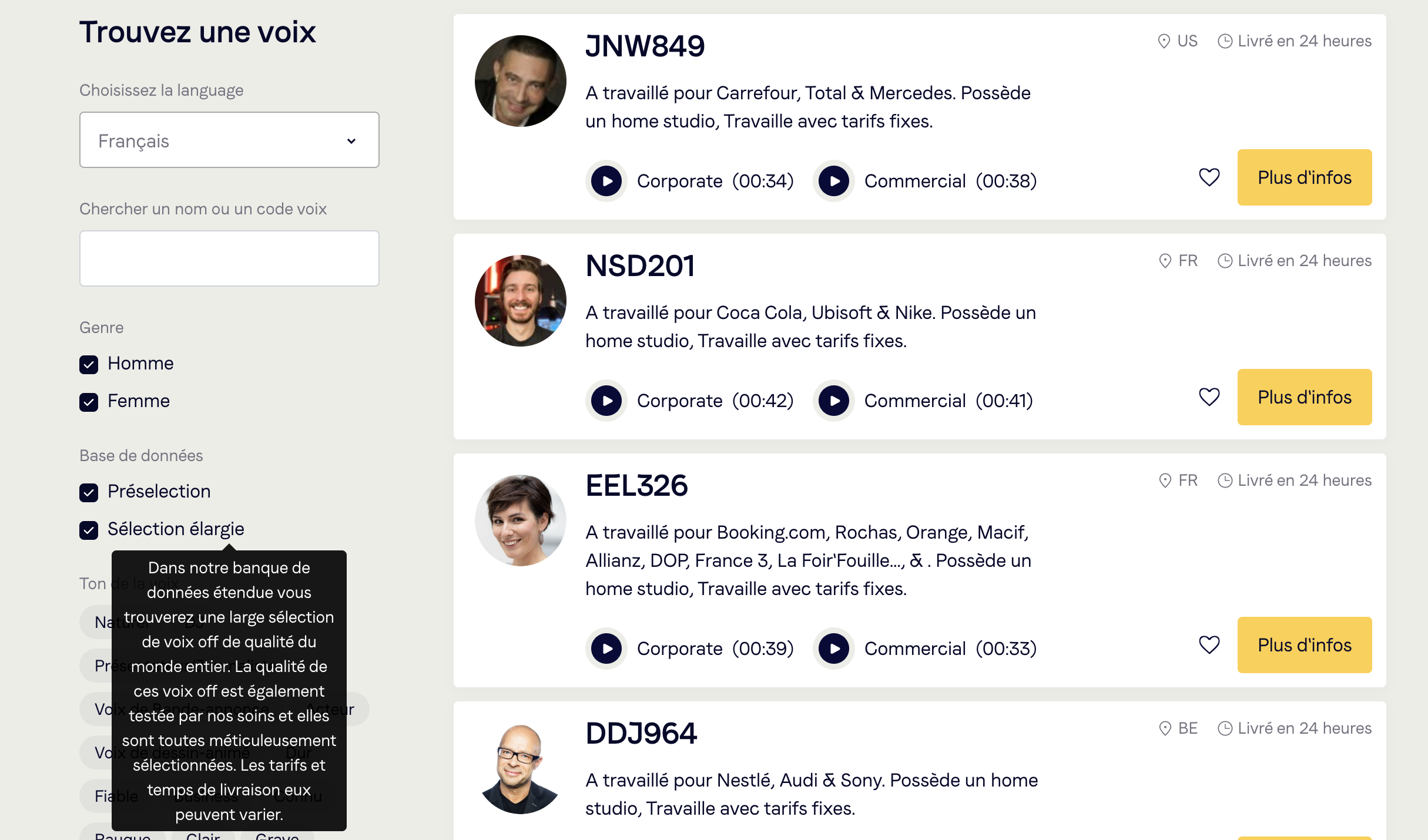Open EEL326 profile photo
The height and width of the screenshot is (840, 1428).
click(520, 520)
